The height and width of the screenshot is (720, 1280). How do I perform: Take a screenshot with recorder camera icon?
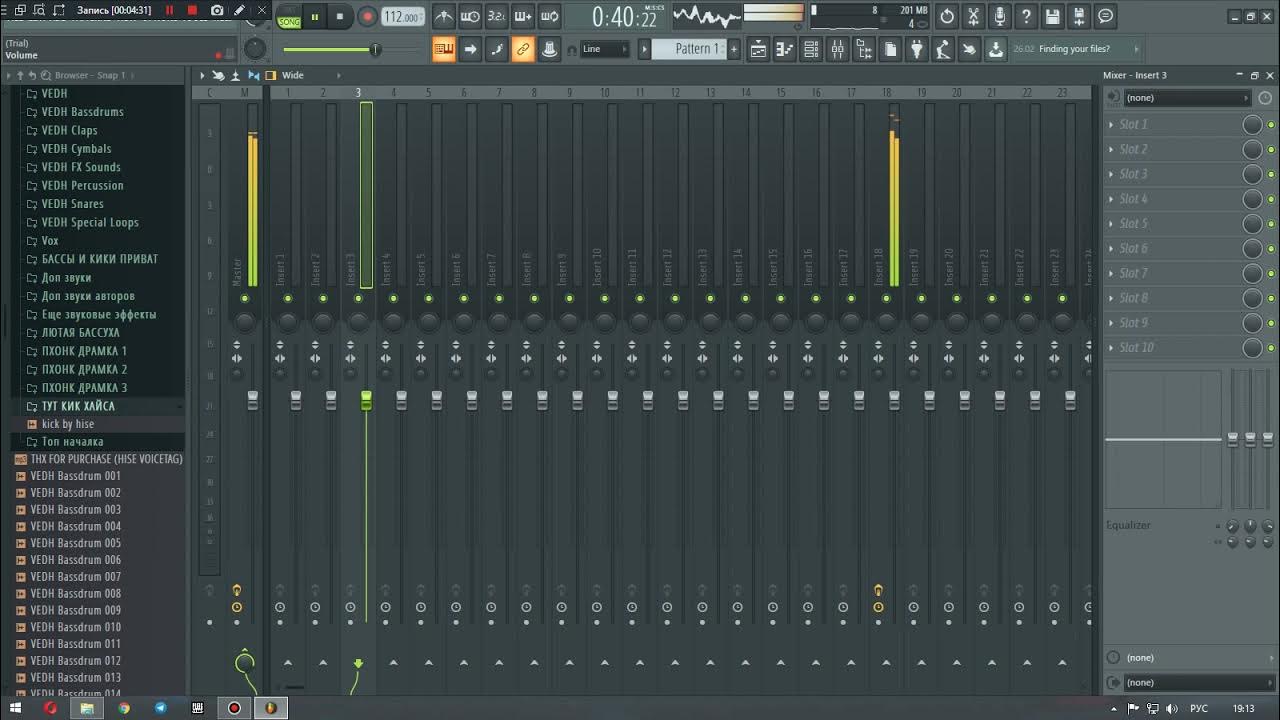pos(217,10)
